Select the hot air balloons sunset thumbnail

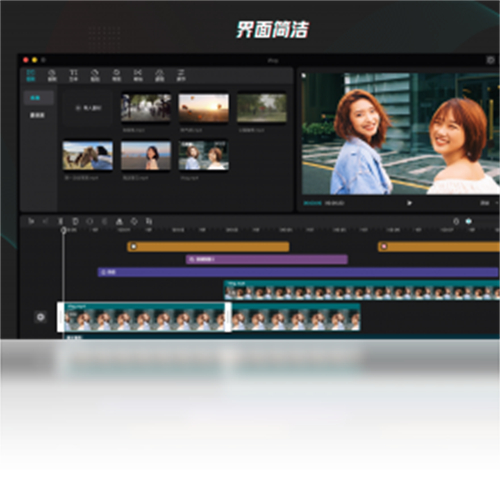[x=204, y=108]
